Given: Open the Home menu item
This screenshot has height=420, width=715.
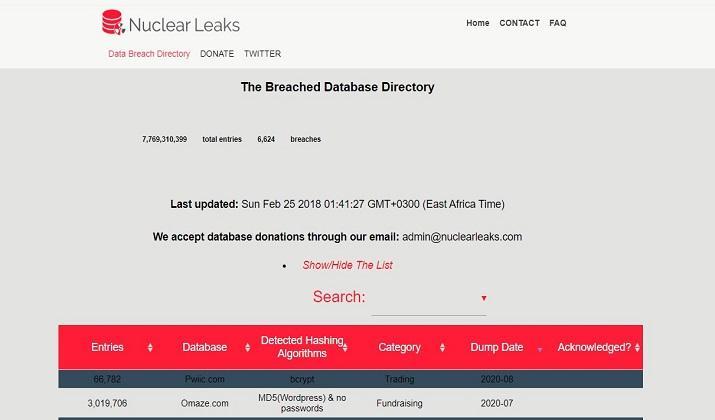Looking at the screenshot, I should coord(477,23).
